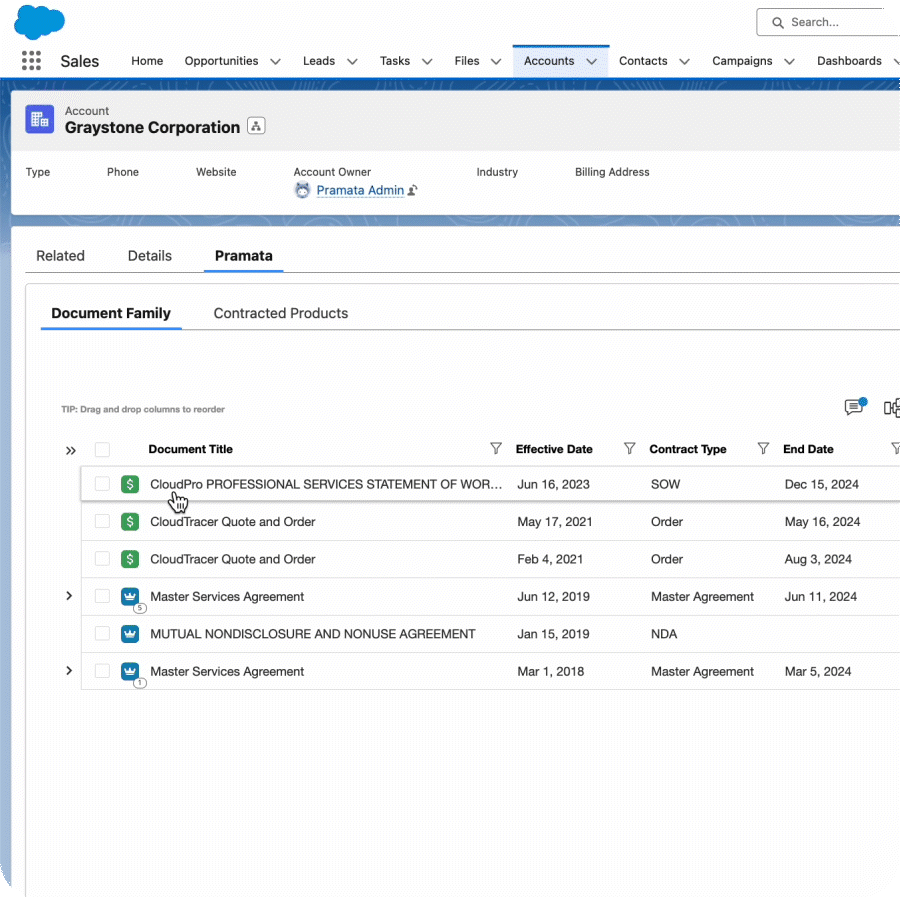This screenshot has width=900, height=900.
Task: Click crown icon for Mar 1, 2018 Master Services Agreement
Action: click(130, 671)
